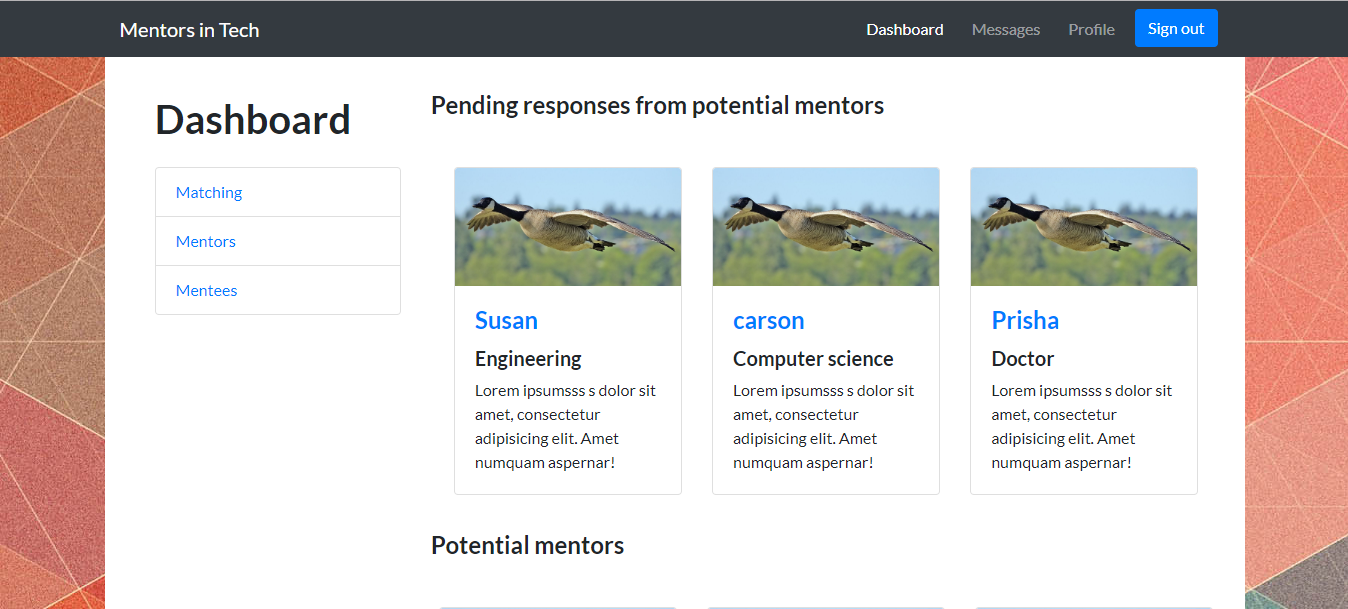1348x609 pixels.
Task: Click carson's goose profile picture
Action: tap(826, 227)
